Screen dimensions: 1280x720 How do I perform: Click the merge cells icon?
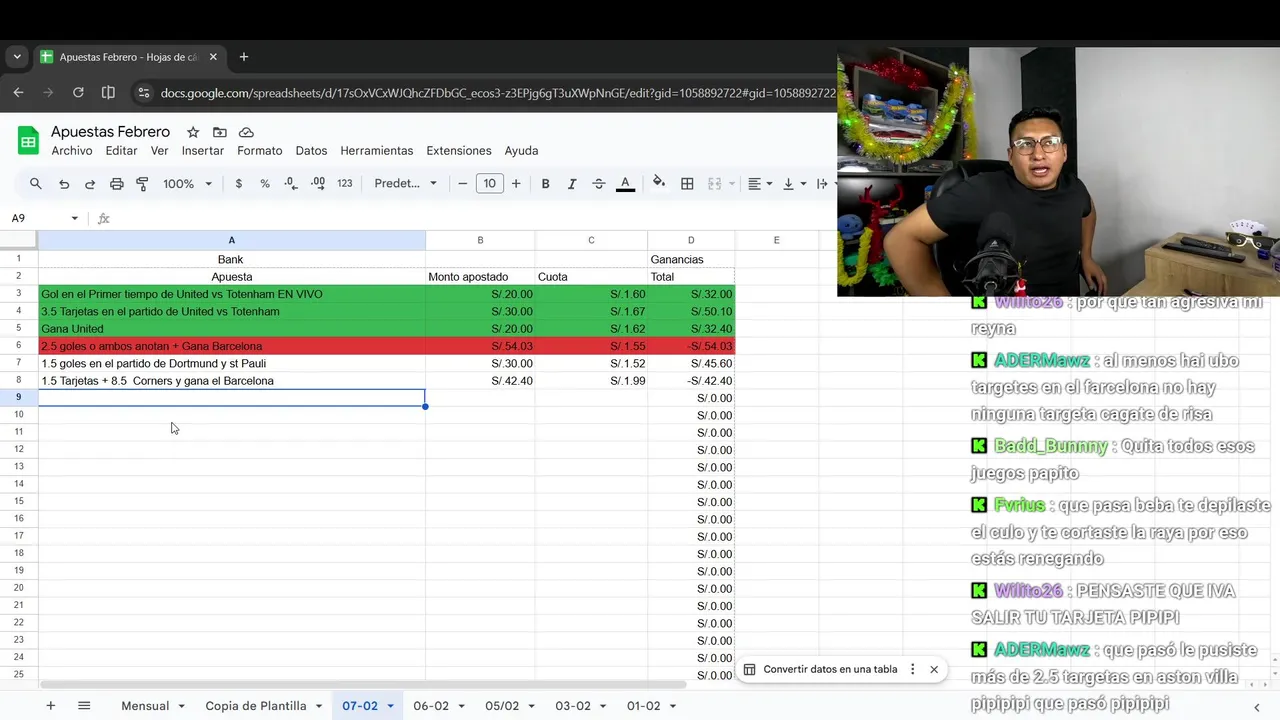coord(714,184)
